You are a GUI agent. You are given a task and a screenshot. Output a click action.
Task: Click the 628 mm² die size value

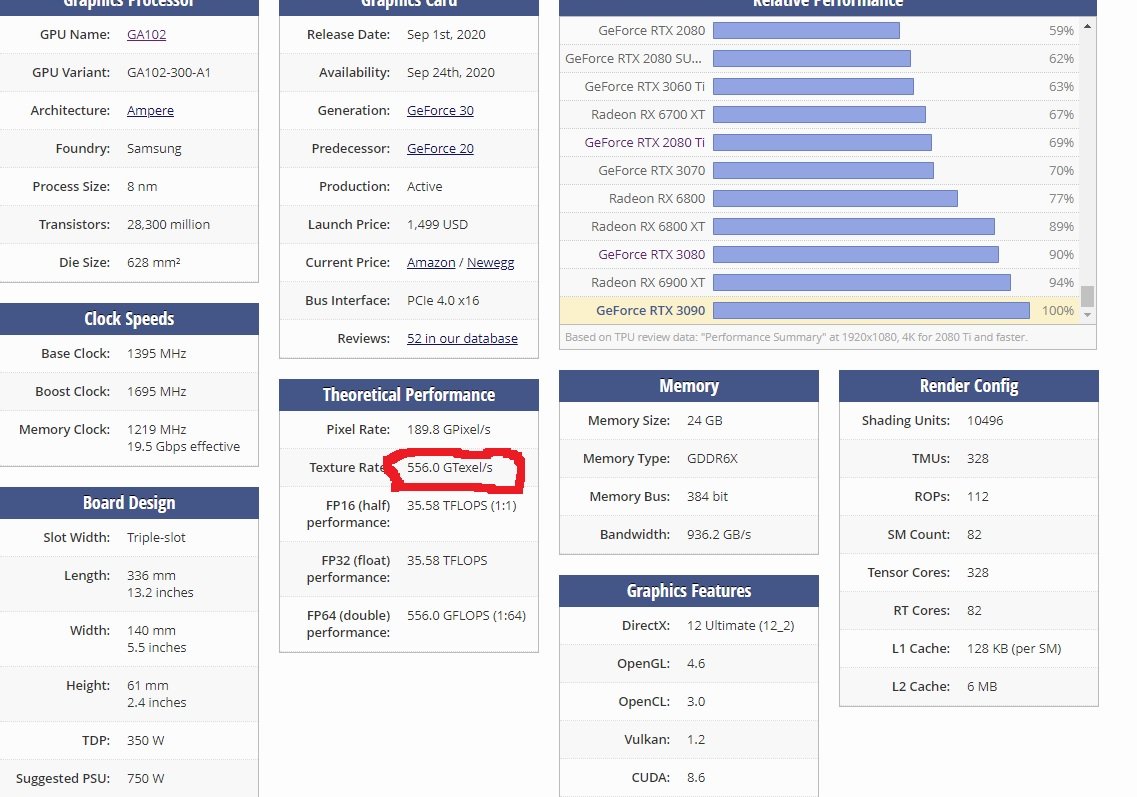[154, 263]
